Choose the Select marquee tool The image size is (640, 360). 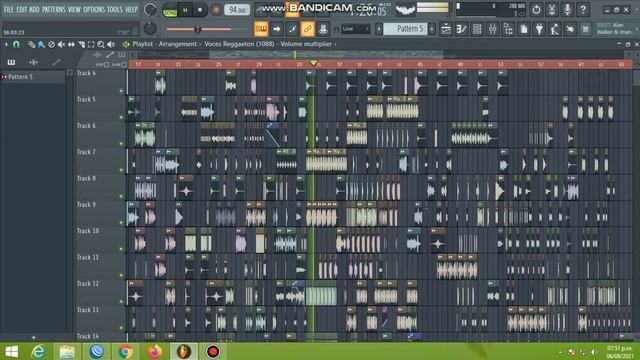pyautogui.click(x=91, y=44)
